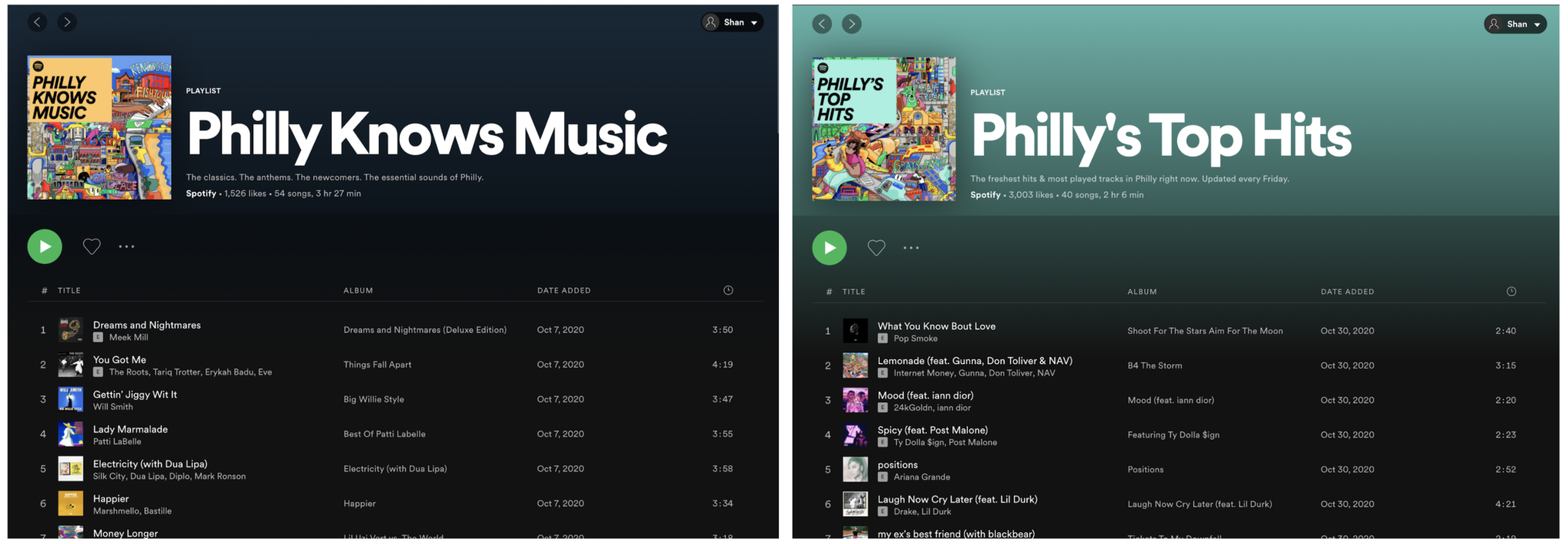Open album Big Willie Style
Image resolution: width=1568 pixels, height=544 pixels.
pos(373,399)
